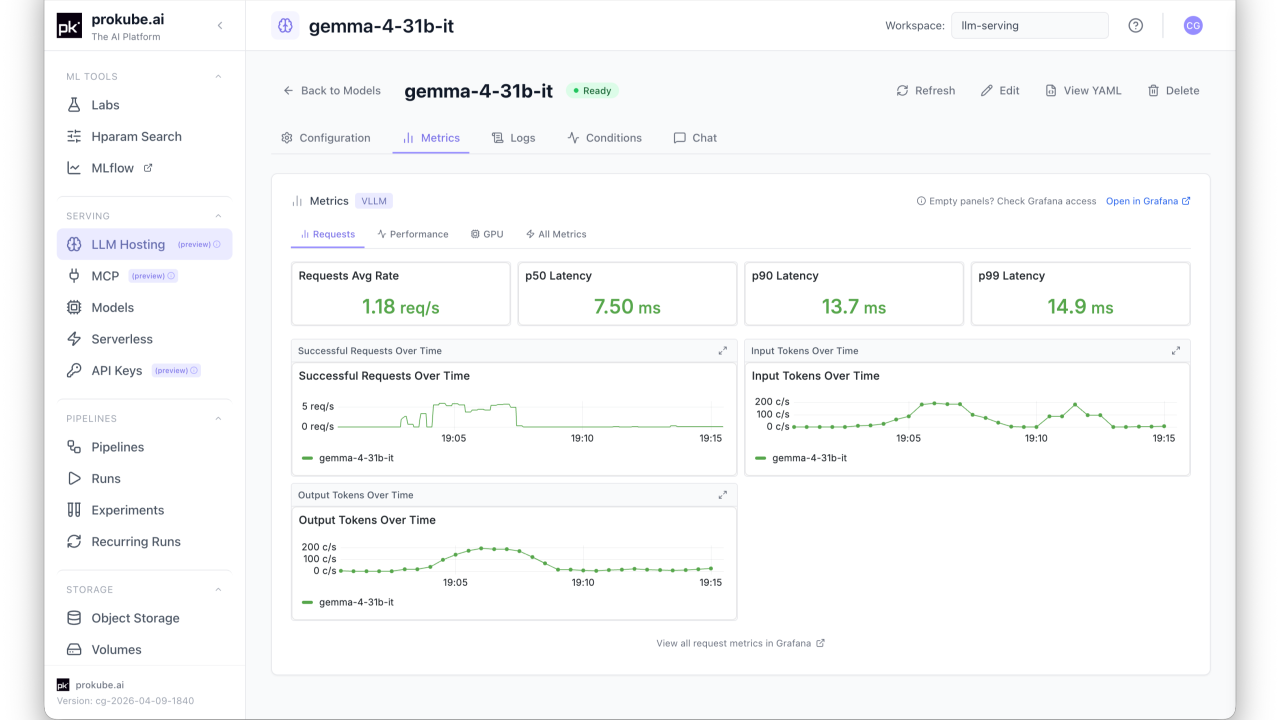Click the MLflow chart icon
Image resolution: width=1280 pixels, height=720 pixels.
(x=74, y=168)
